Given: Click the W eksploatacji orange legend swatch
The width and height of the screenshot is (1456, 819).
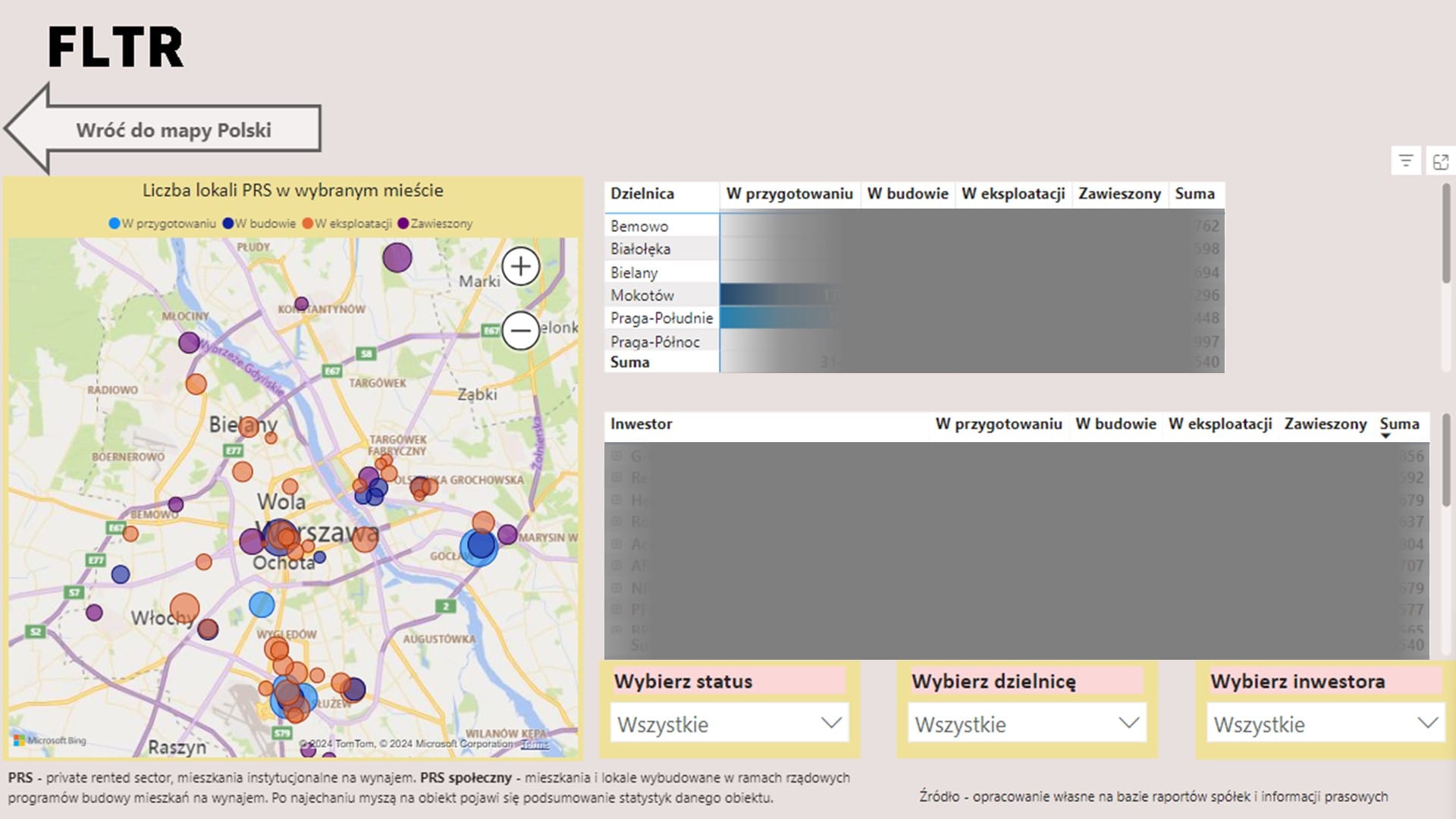Looking at the screenshot, I should 308,224.
